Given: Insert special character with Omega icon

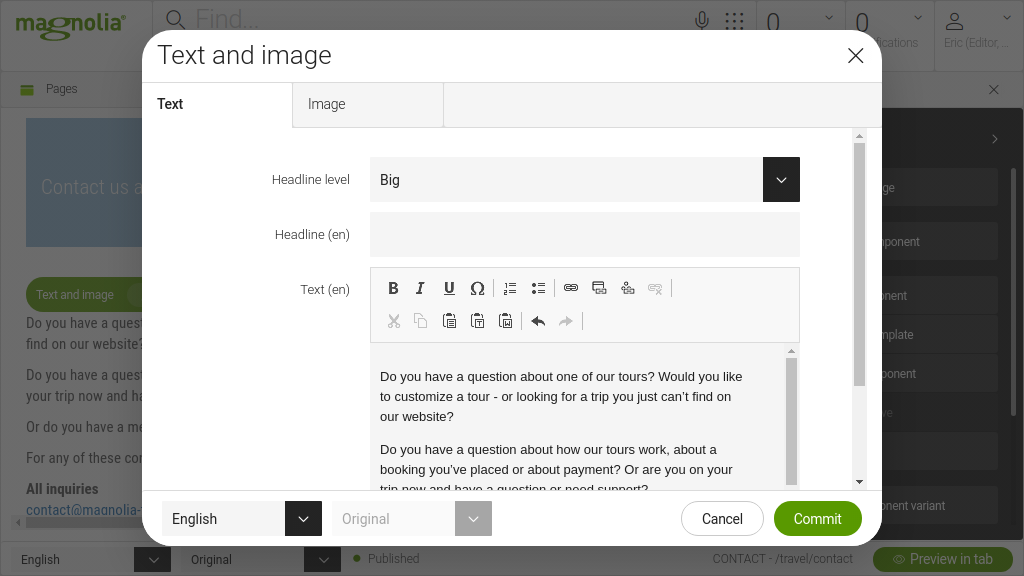Looking at the screenshot, I should (x=477, y=288).
